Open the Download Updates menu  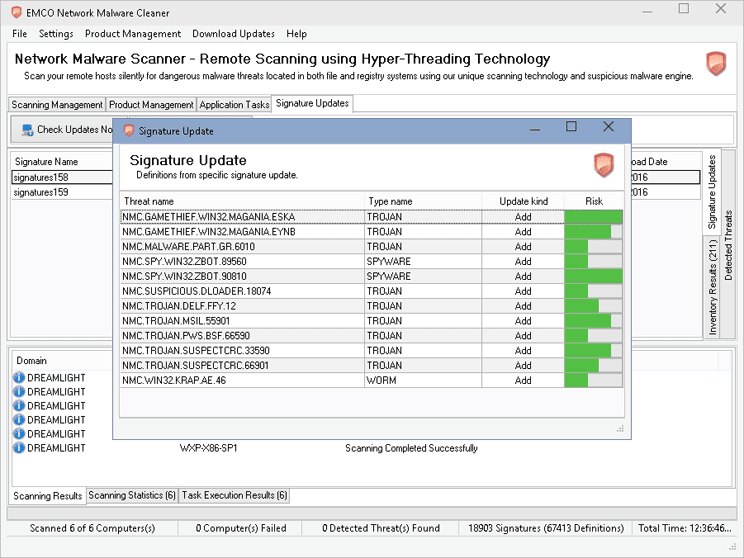pyautogui.click(x=233, y=34)
